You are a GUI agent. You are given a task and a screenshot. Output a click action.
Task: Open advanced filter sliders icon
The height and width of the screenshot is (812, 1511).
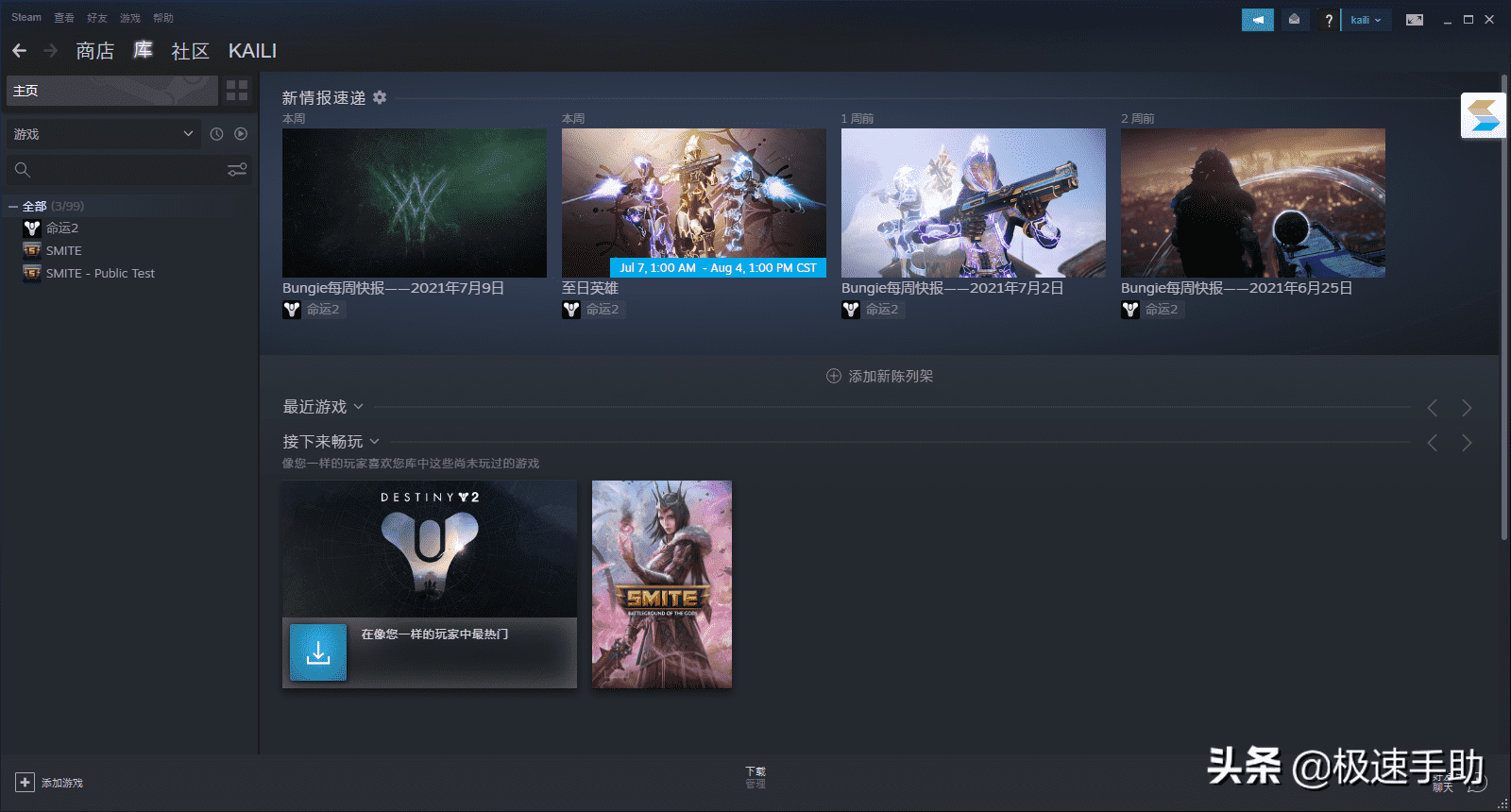coord(237,170)
